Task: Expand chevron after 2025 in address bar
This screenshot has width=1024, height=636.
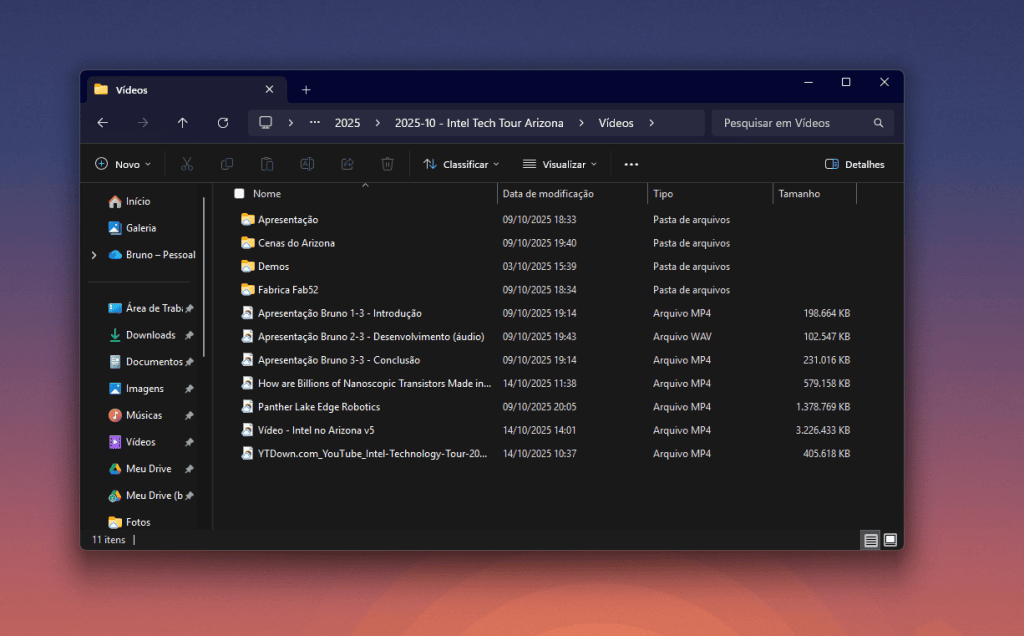Action: [x=377, y=123]
